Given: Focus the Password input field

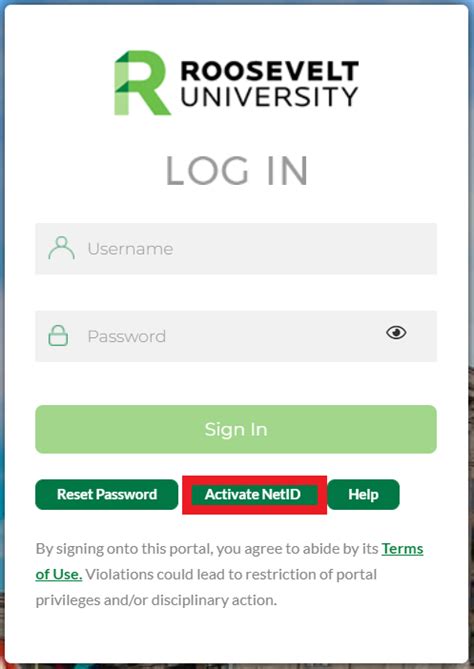Looking at the screenshot, I should [x=236, y=336].
